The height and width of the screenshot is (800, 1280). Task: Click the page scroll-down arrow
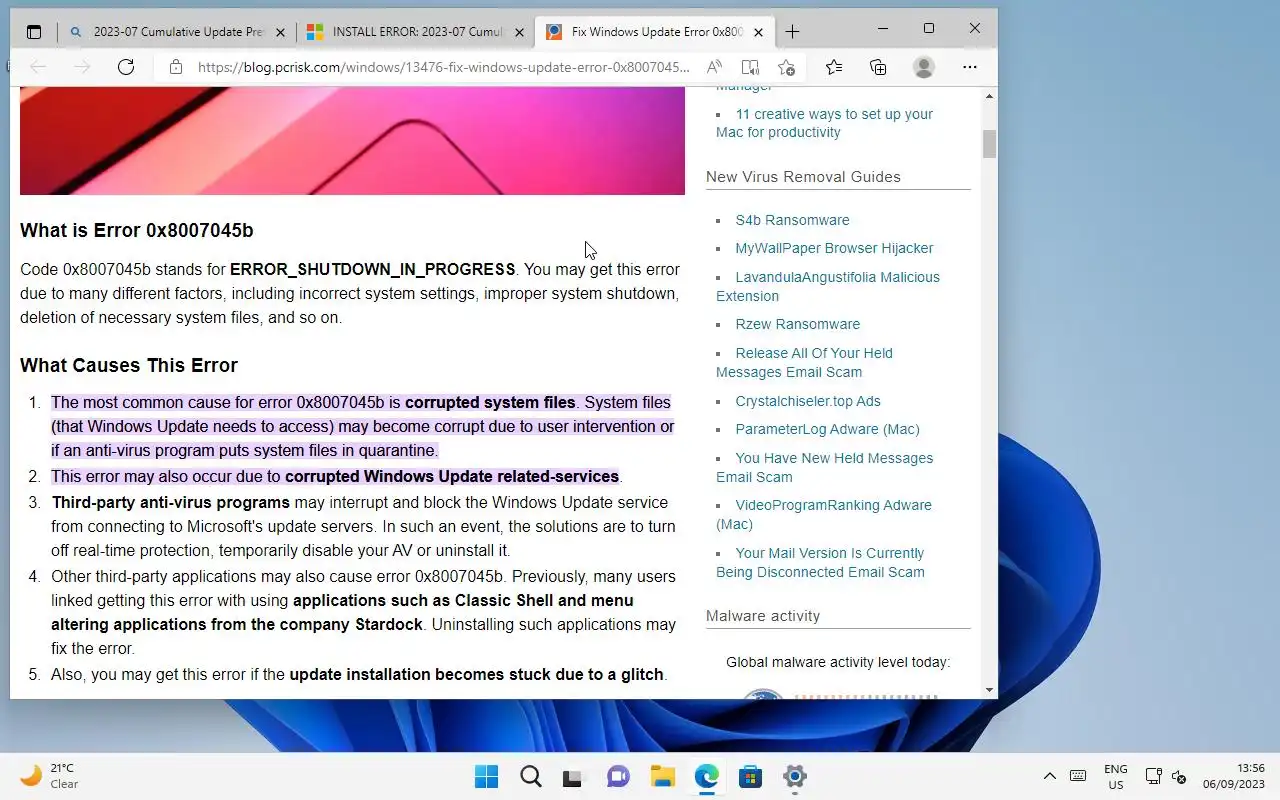[x=989, y=689]
